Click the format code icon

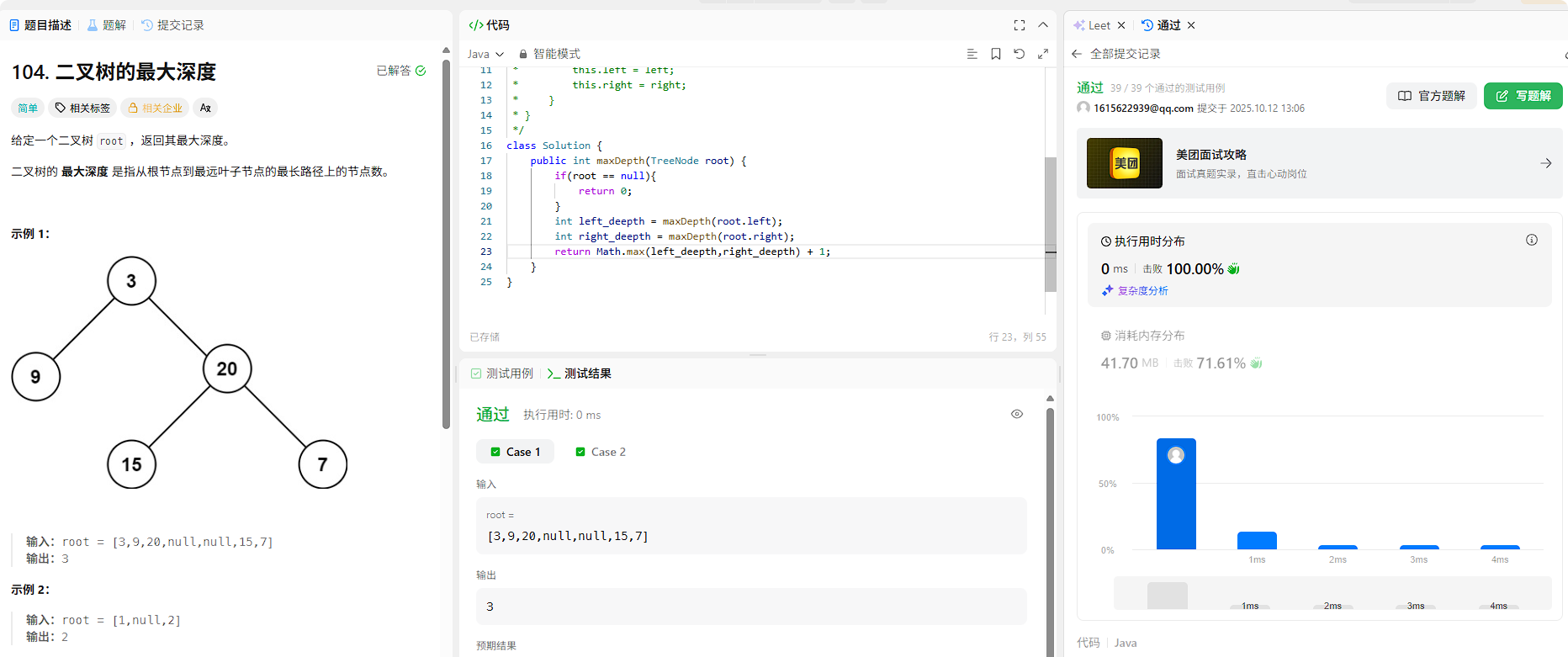click(972, 54)
